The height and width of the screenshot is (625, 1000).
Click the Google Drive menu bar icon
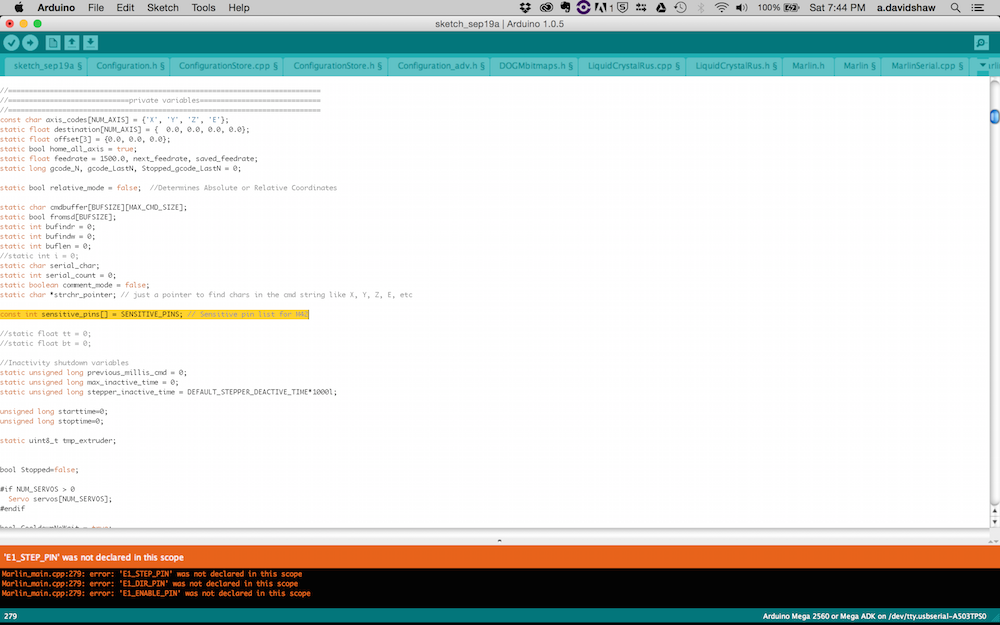[x=661, y=8]
